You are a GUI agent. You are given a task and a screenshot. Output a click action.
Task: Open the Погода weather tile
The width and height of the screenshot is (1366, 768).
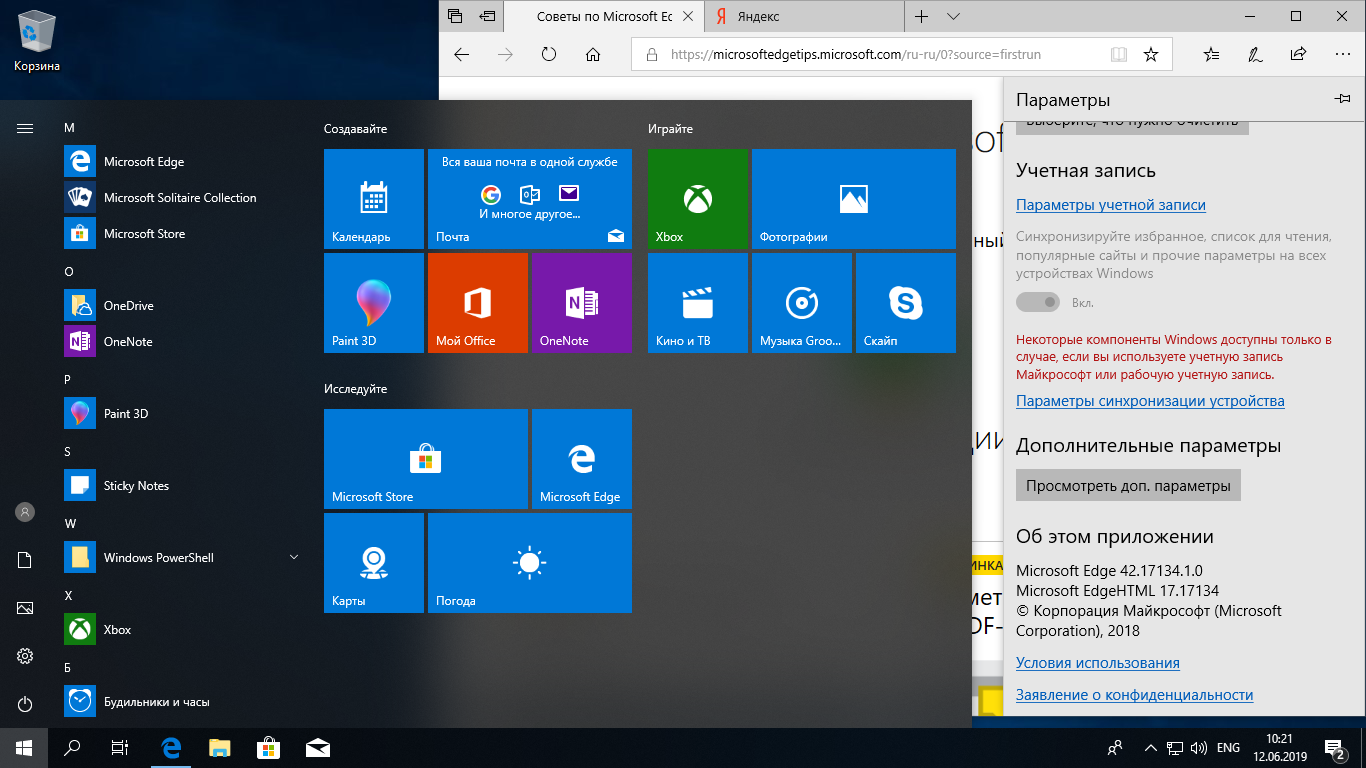pos(530,563)
